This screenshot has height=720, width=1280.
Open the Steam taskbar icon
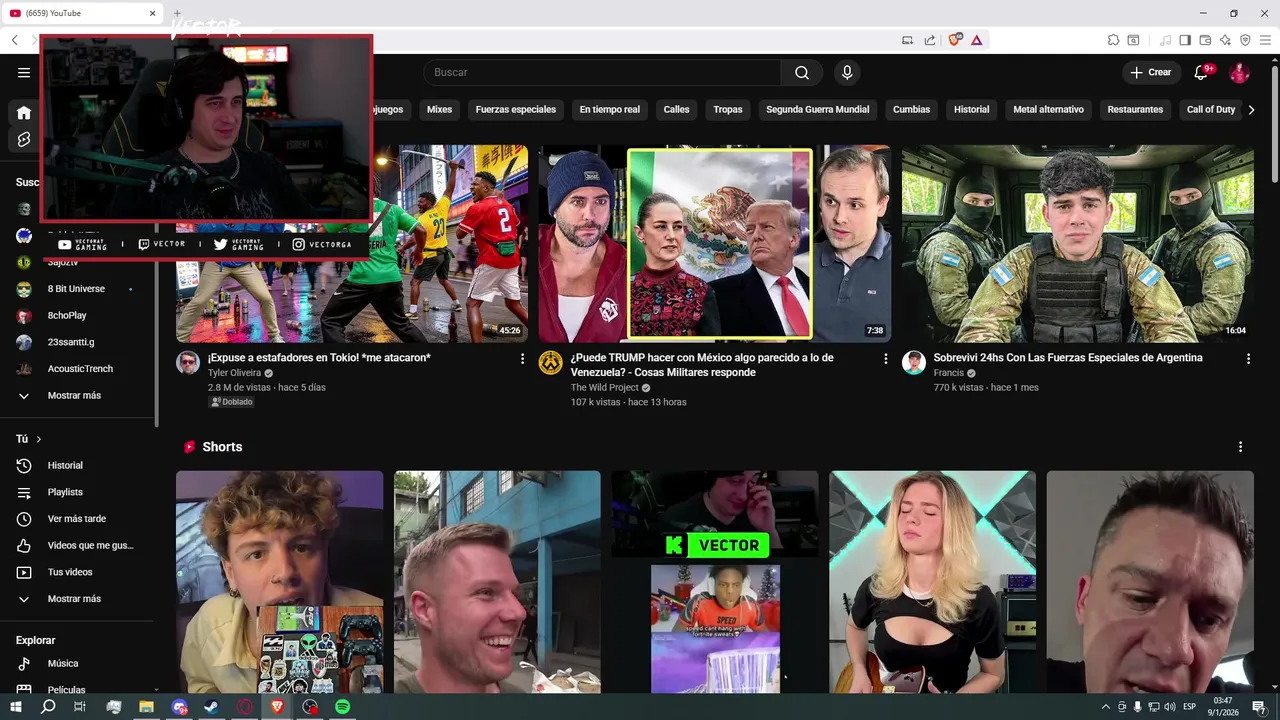tap(212, 707)
